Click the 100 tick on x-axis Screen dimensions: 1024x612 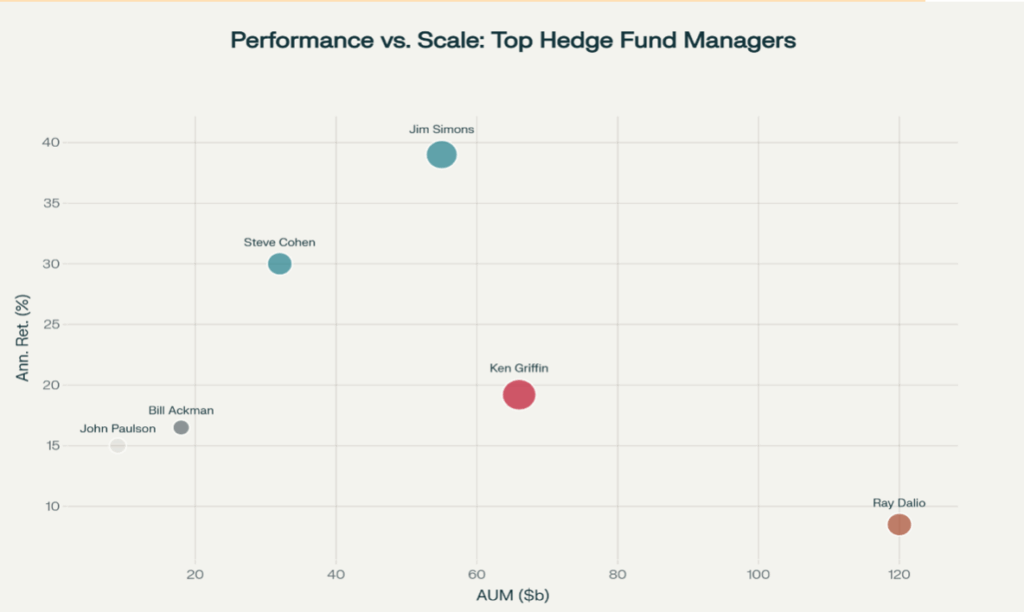[x=758, y=574]
